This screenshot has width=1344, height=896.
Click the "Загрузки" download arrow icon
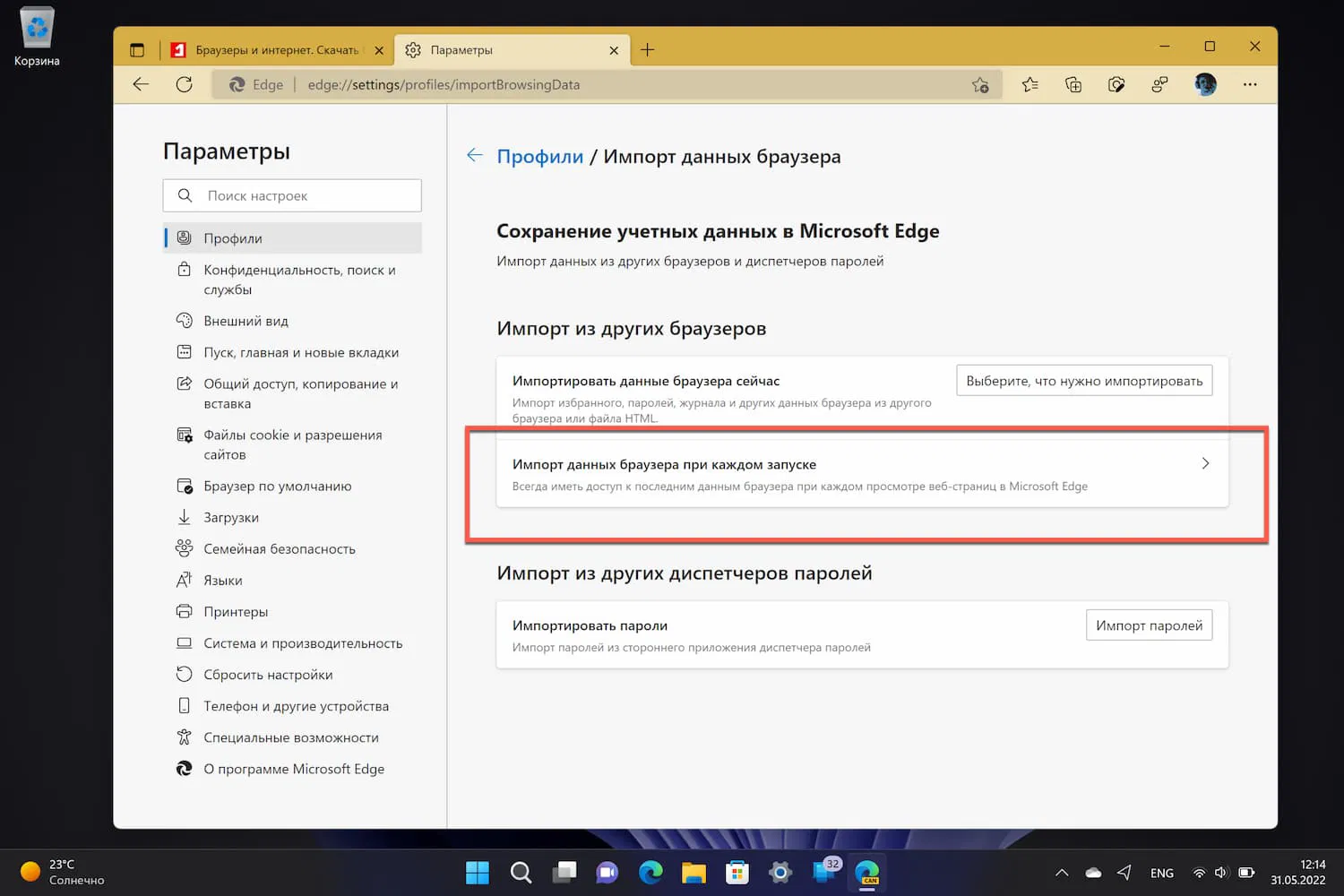click(x=184, y=517)
